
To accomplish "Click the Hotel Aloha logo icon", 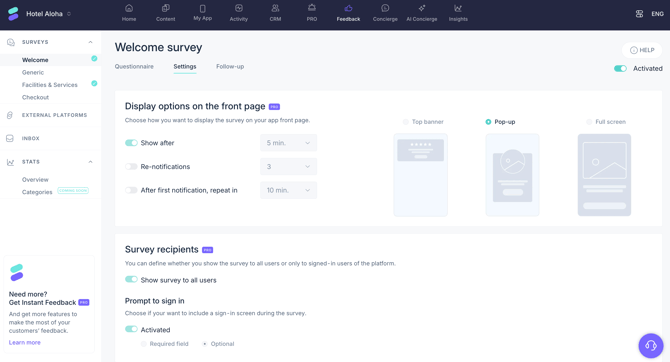I will [13, 14].
